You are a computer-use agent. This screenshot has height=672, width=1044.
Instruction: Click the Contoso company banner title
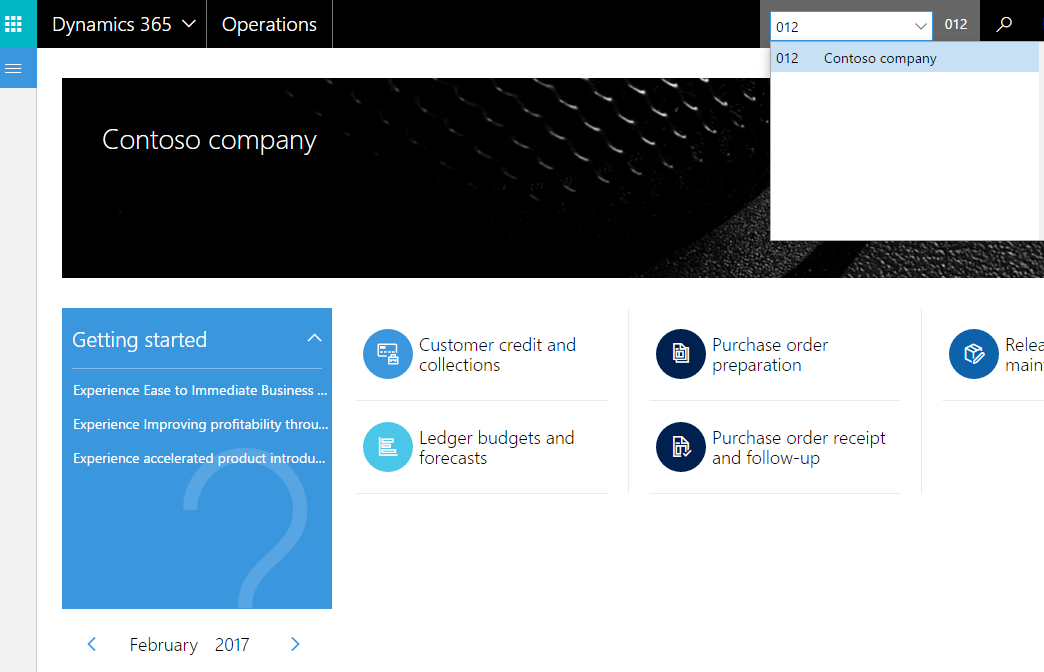[x=209, y=141]
